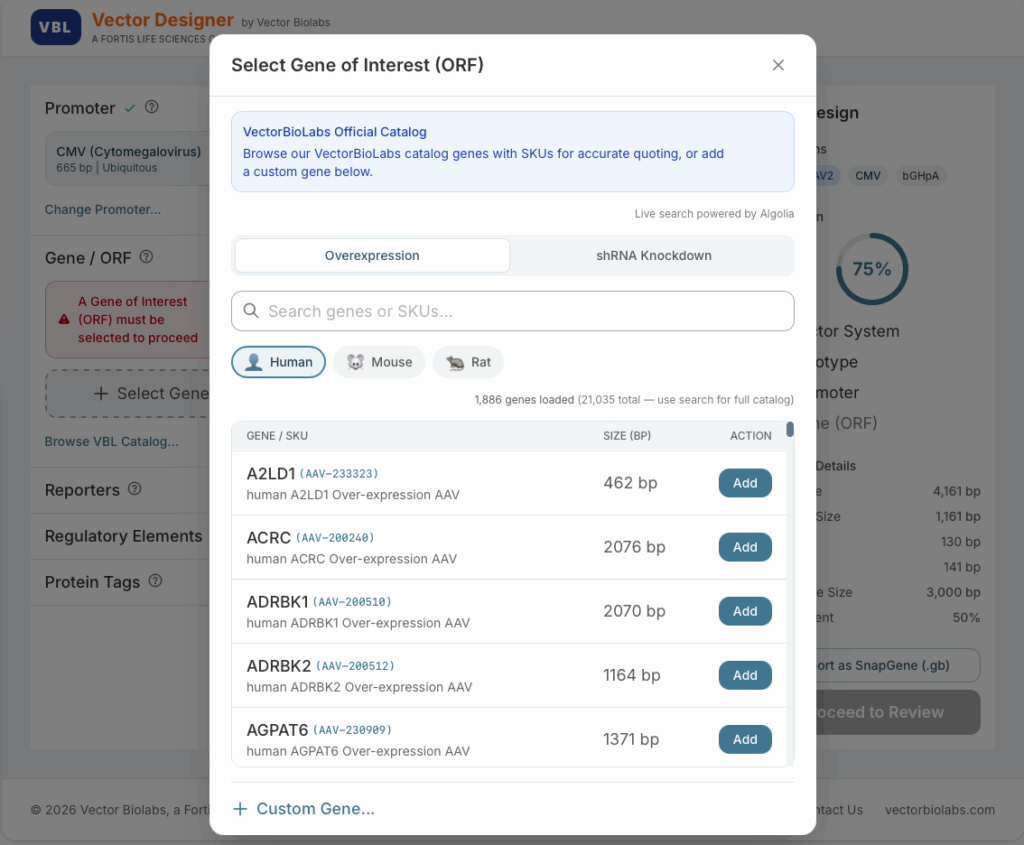Open the Protein Tags help icon
Image resolution: width=1024 pixels, height=845 pixels.
[155, 581]
